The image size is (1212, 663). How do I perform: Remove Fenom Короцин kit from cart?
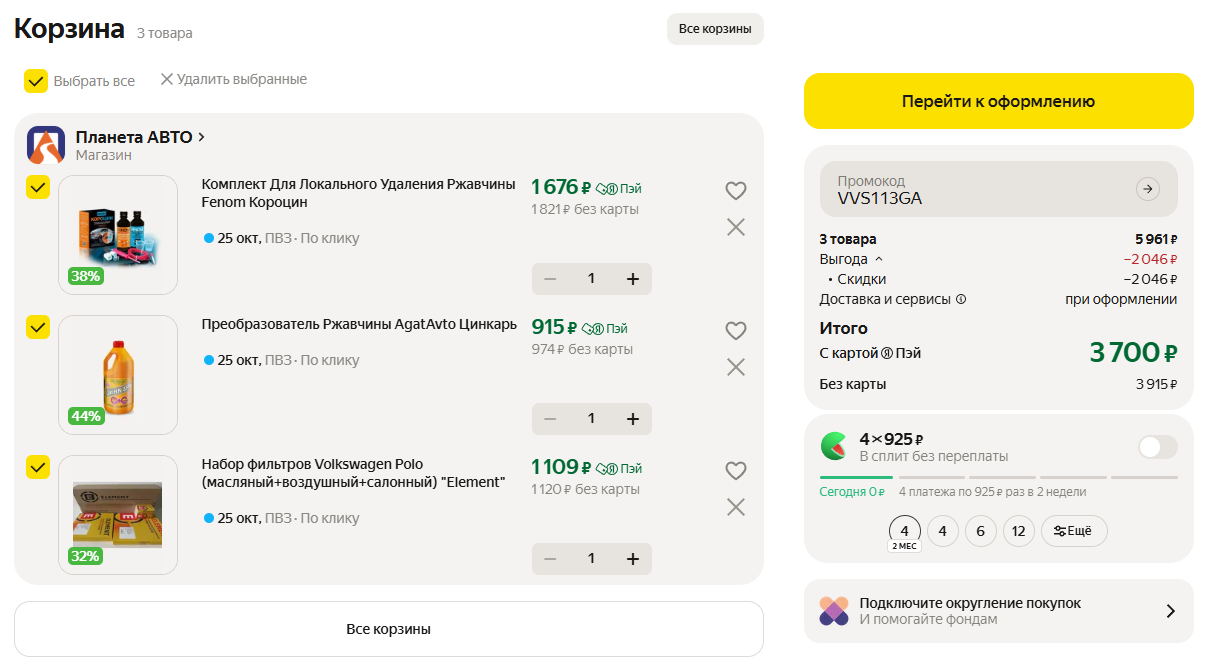pyautogui.click(x=736, y=228)
